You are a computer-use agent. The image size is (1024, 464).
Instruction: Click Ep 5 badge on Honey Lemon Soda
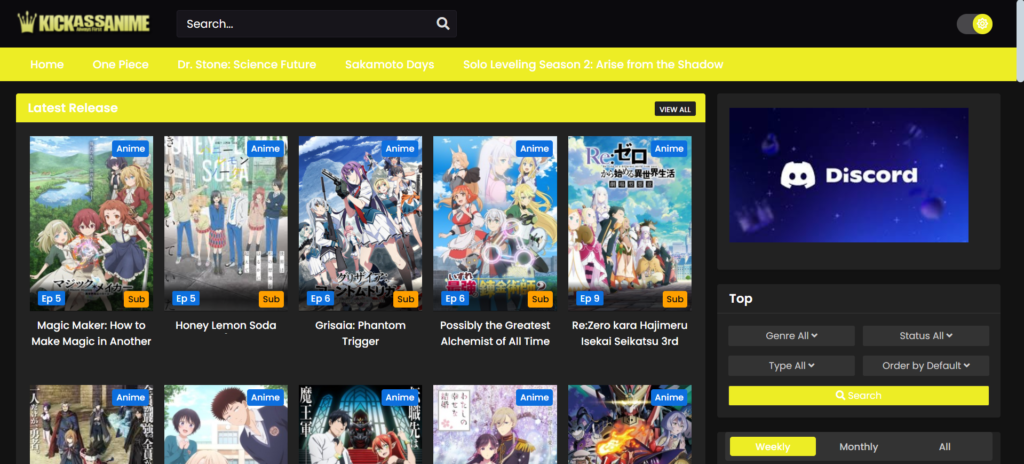[x=185, y=299]
